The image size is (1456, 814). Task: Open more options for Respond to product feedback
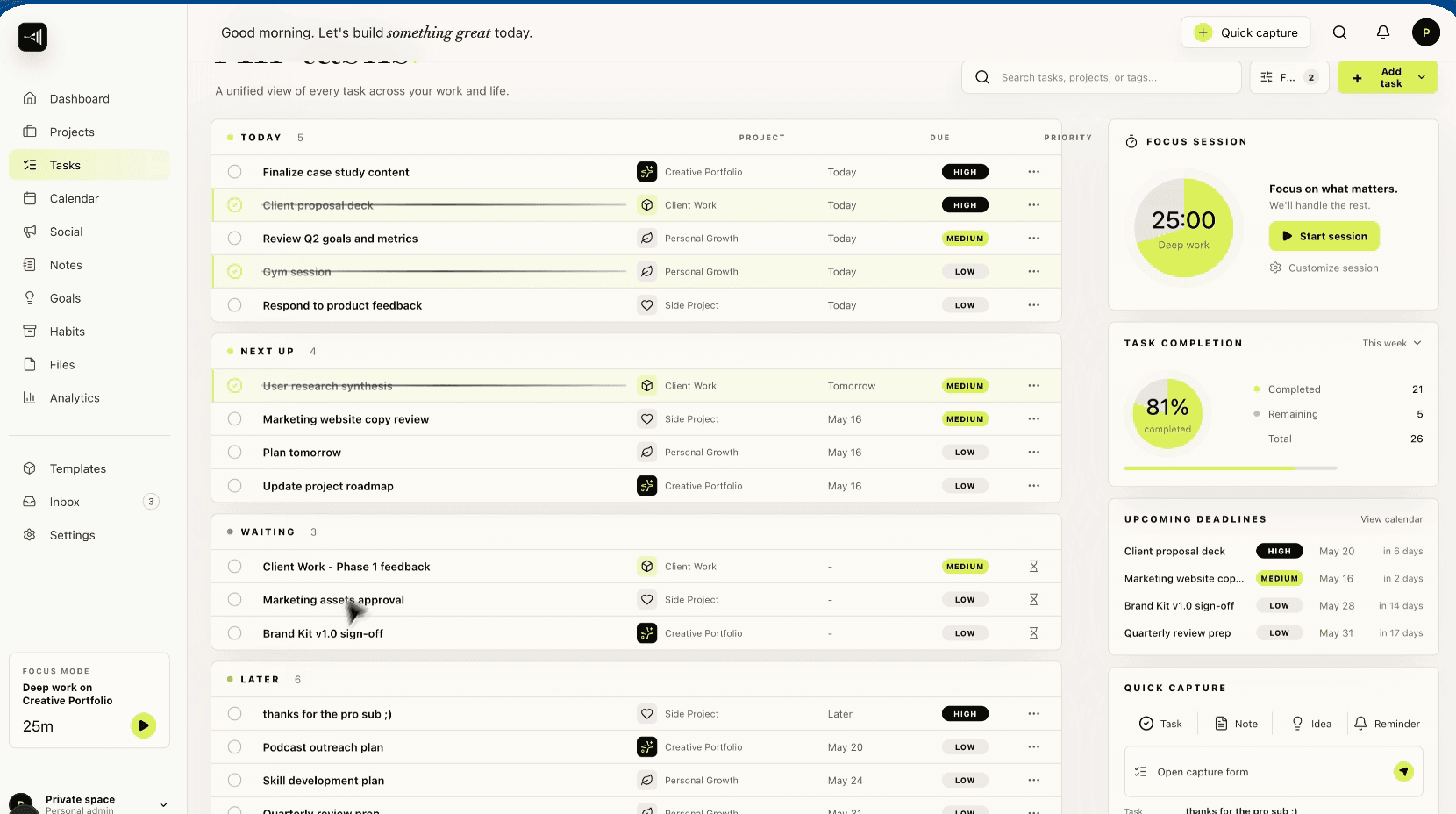[1034, 305]
